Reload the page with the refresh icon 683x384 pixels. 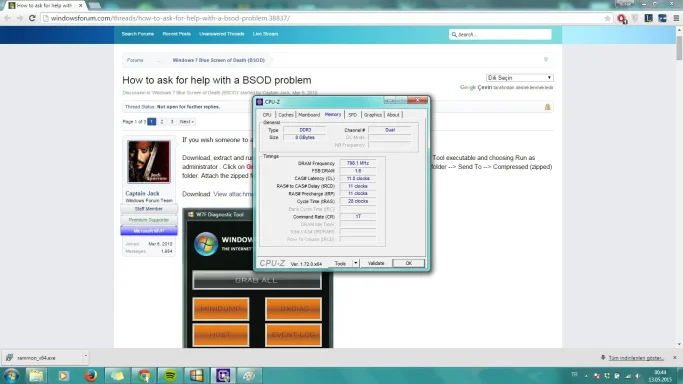[32, 18]
